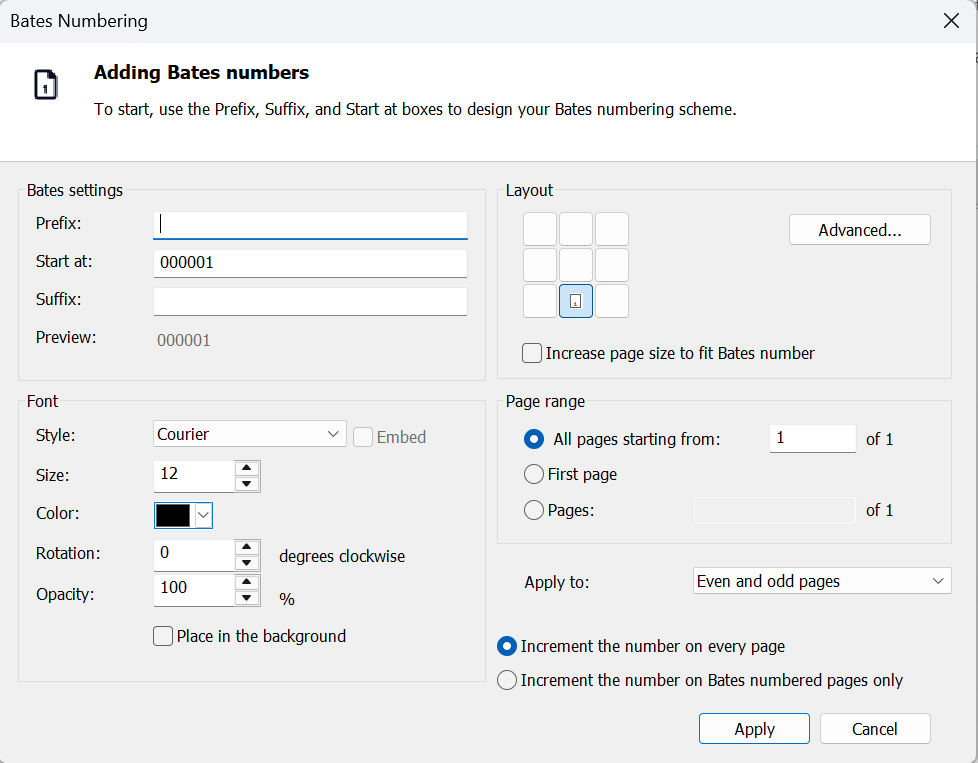The width and height of the screenshot is (978, 763).
Task: Click the disabled Pages range field
Action: (775, 510)
